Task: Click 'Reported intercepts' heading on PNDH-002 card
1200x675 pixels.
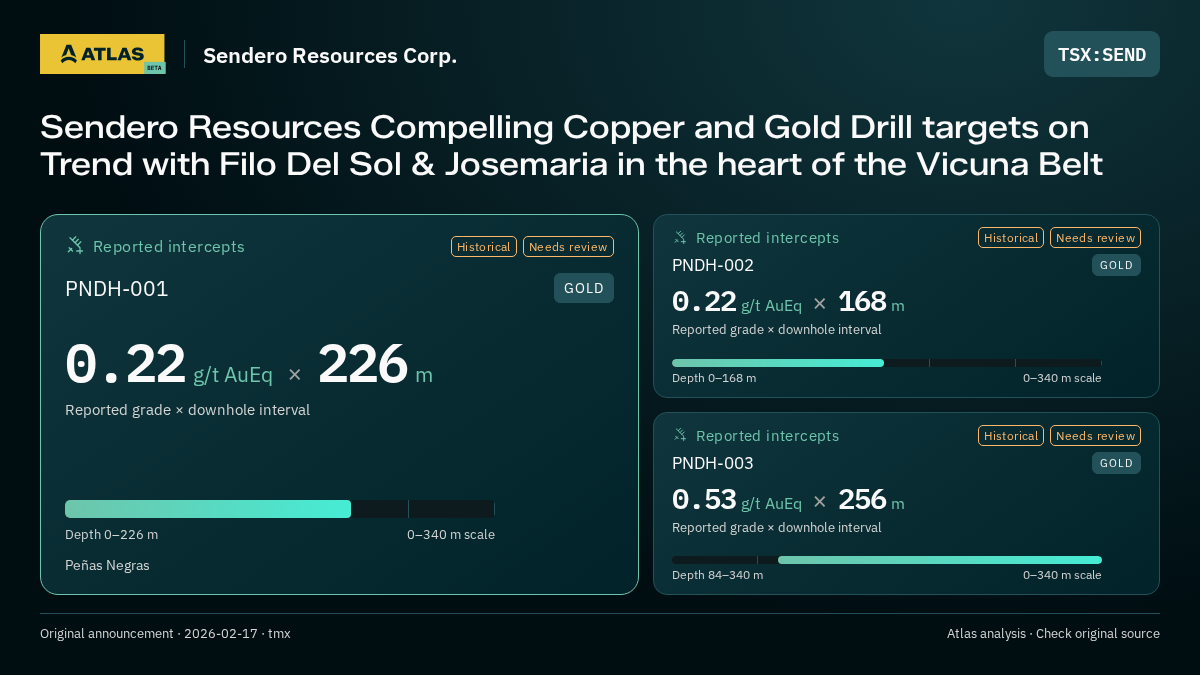Action: [767, 238]
